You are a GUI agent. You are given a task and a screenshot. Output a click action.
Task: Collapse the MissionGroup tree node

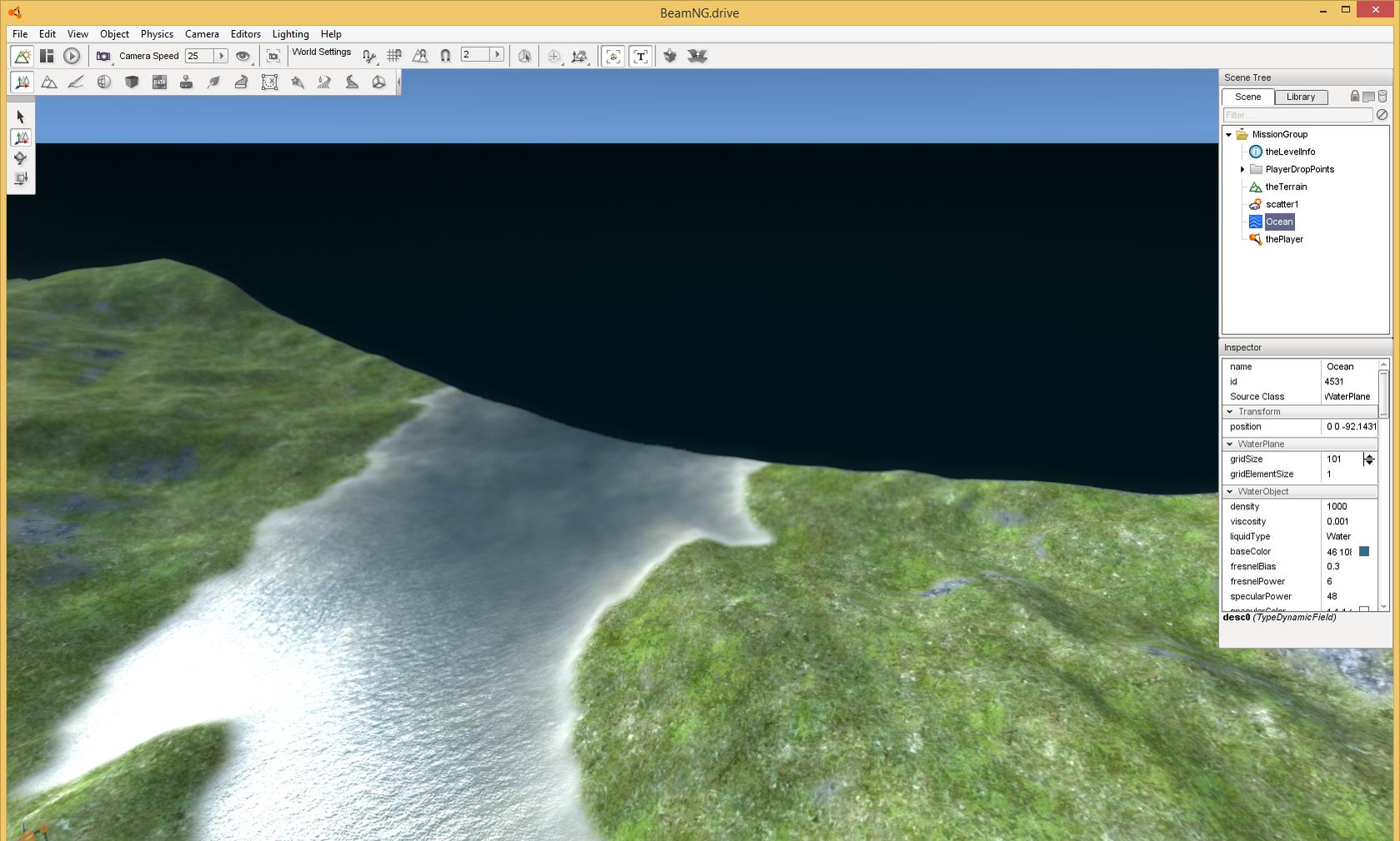(x=1229, y=134)
